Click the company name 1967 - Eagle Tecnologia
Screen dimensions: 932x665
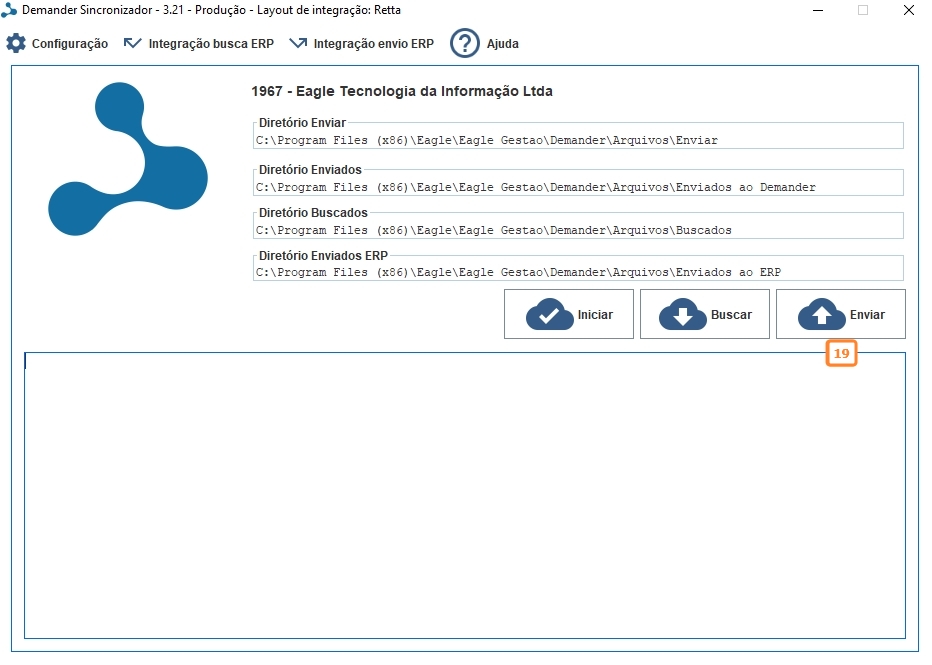402,91
